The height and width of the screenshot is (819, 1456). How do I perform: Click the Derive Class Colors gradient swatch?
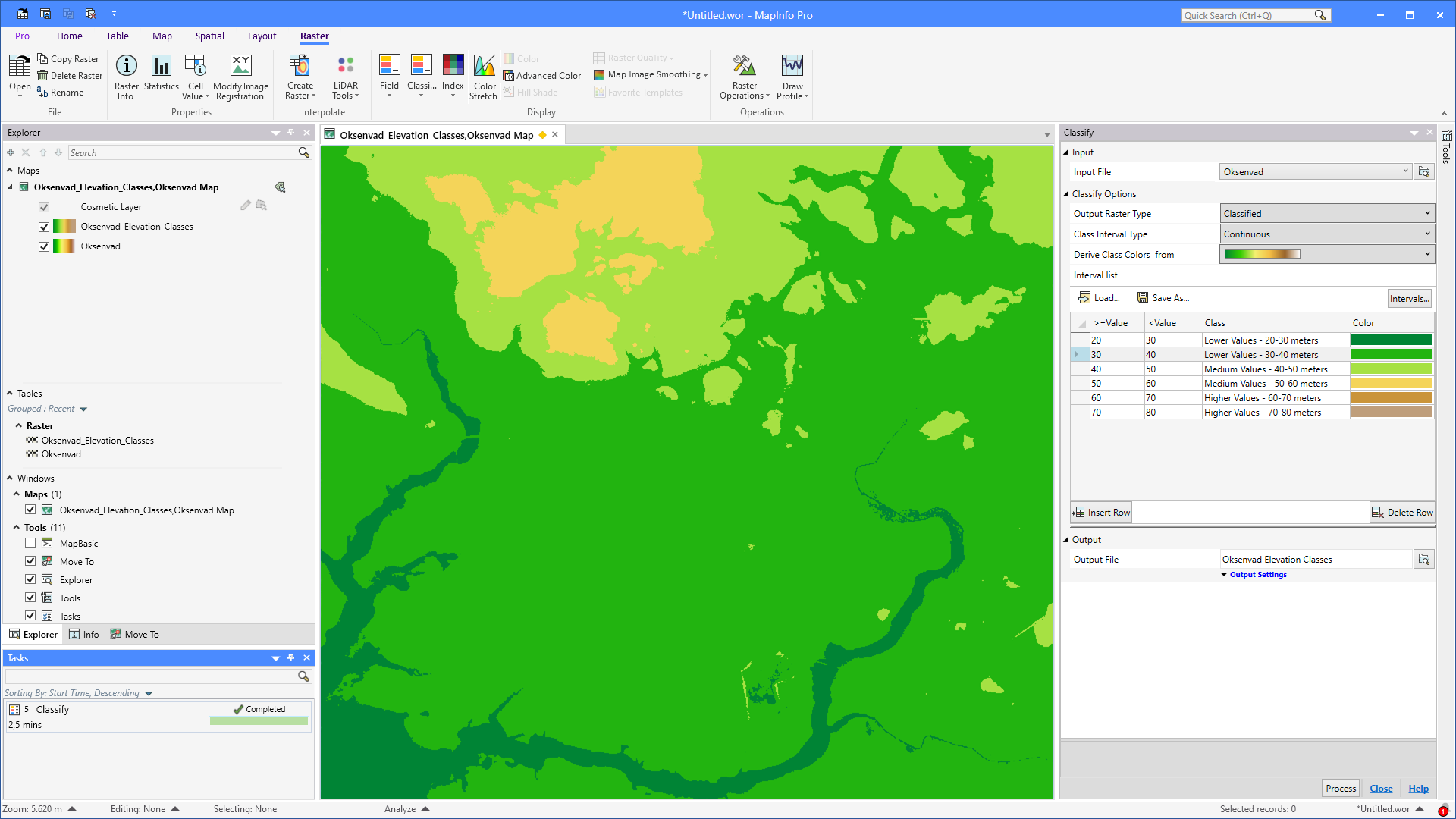click(x=1261, y=254)
